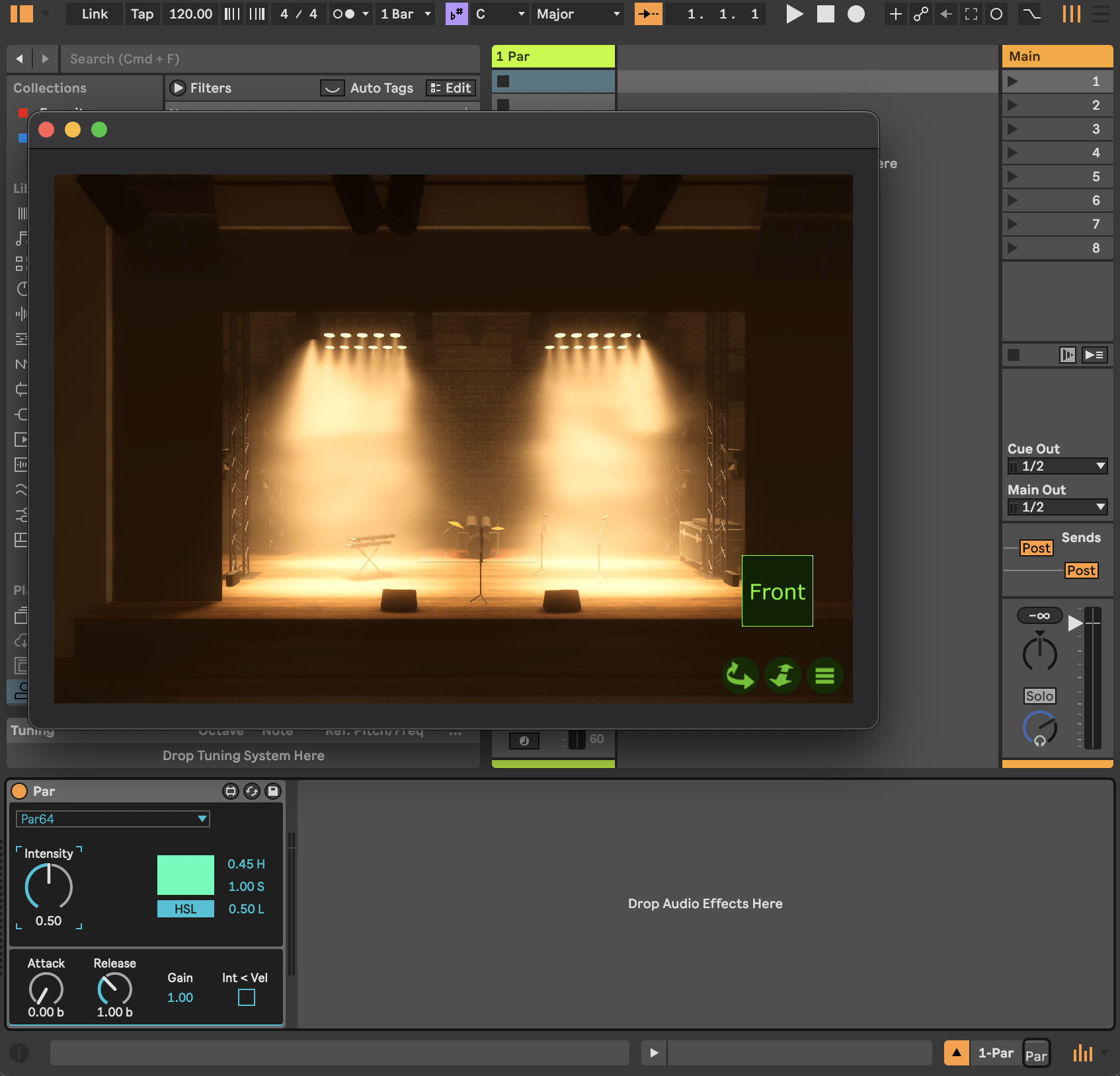Click the MIDI Arrangement Overdub plus icon
This screenshot has height=1076, width=1120.
(895, 14)
